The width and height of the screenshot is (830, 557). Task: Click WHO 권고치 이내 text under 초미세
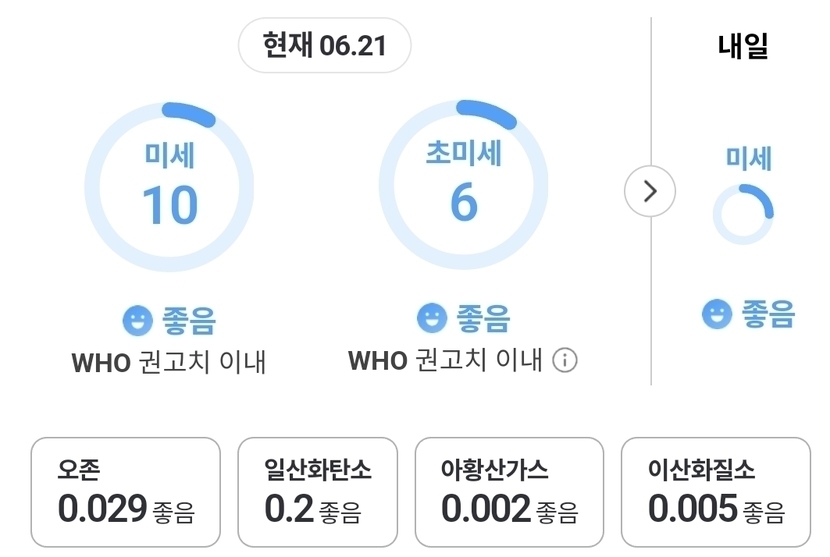click(x=445, y=360)
